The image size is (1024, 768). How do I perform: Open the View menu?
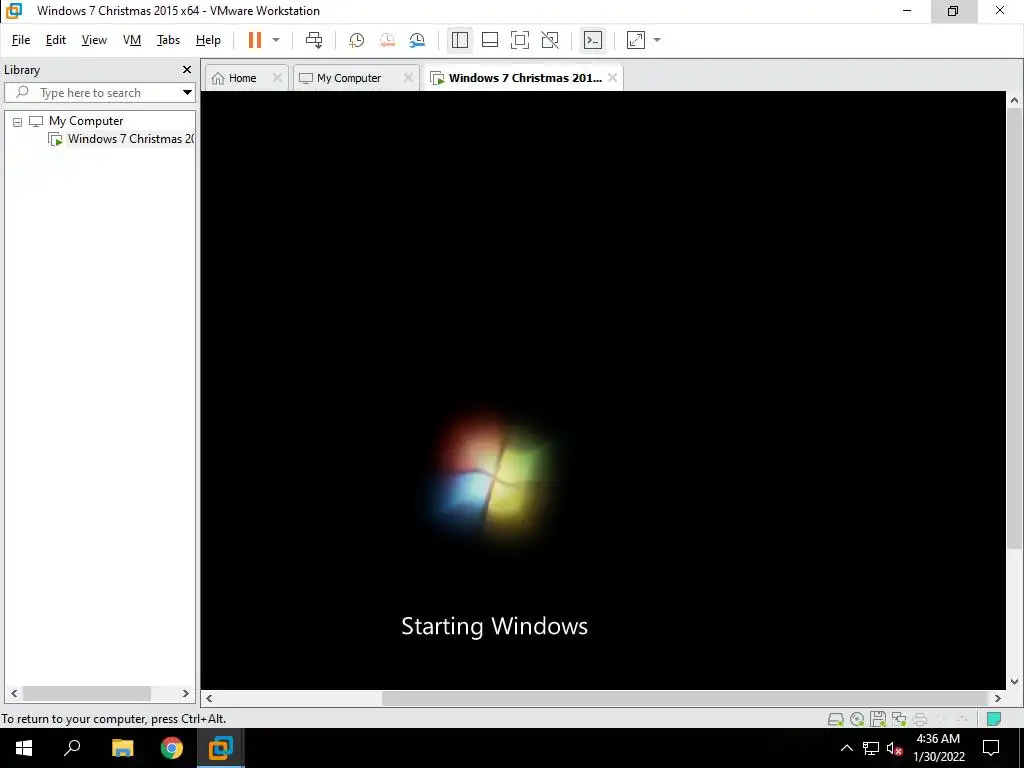pos(94,40)
